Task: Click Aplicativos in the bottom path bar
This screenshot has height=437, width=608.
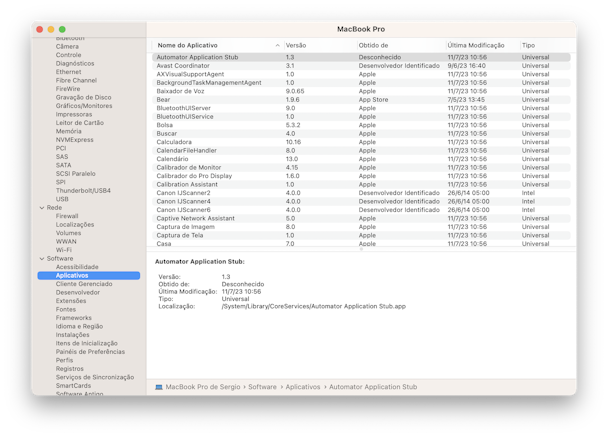Action: [x=303, y=387]
